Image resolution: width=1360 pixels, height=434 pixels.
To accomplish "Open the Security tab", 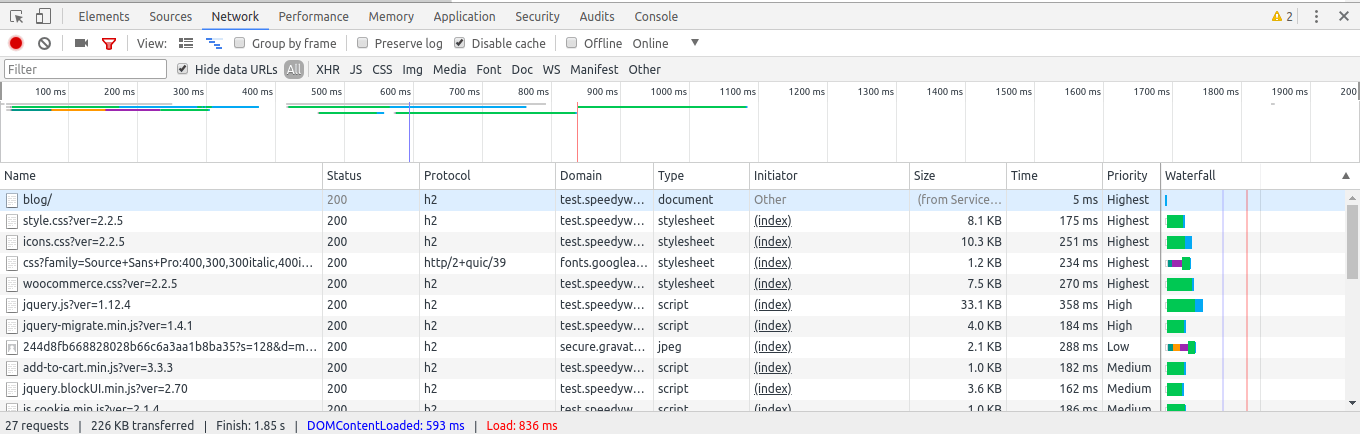I will click(x=538, y=16).
